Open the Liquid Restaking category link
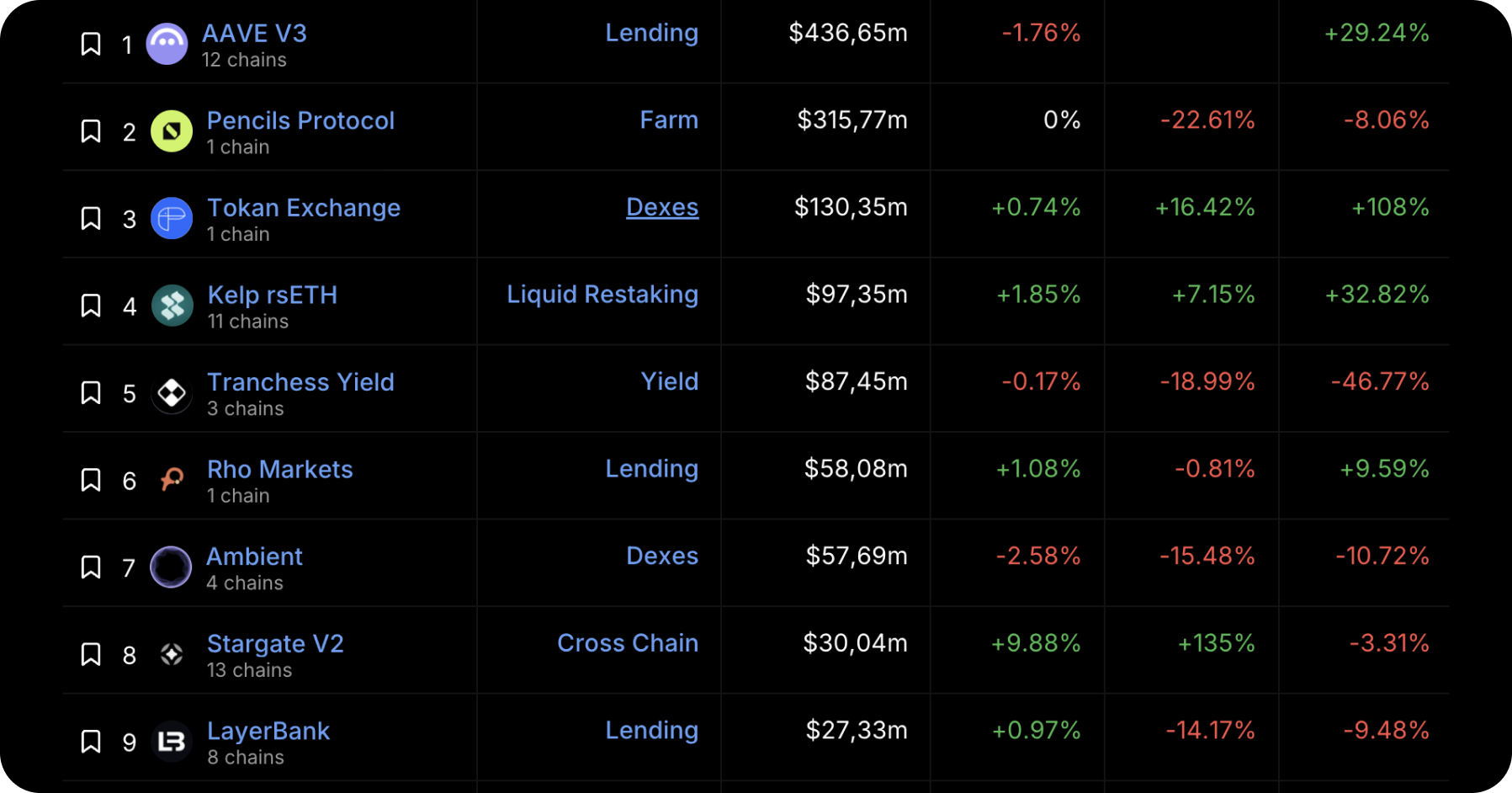Screen dimensions: 1512x793 pyautogui.click(x=602, y=295)
